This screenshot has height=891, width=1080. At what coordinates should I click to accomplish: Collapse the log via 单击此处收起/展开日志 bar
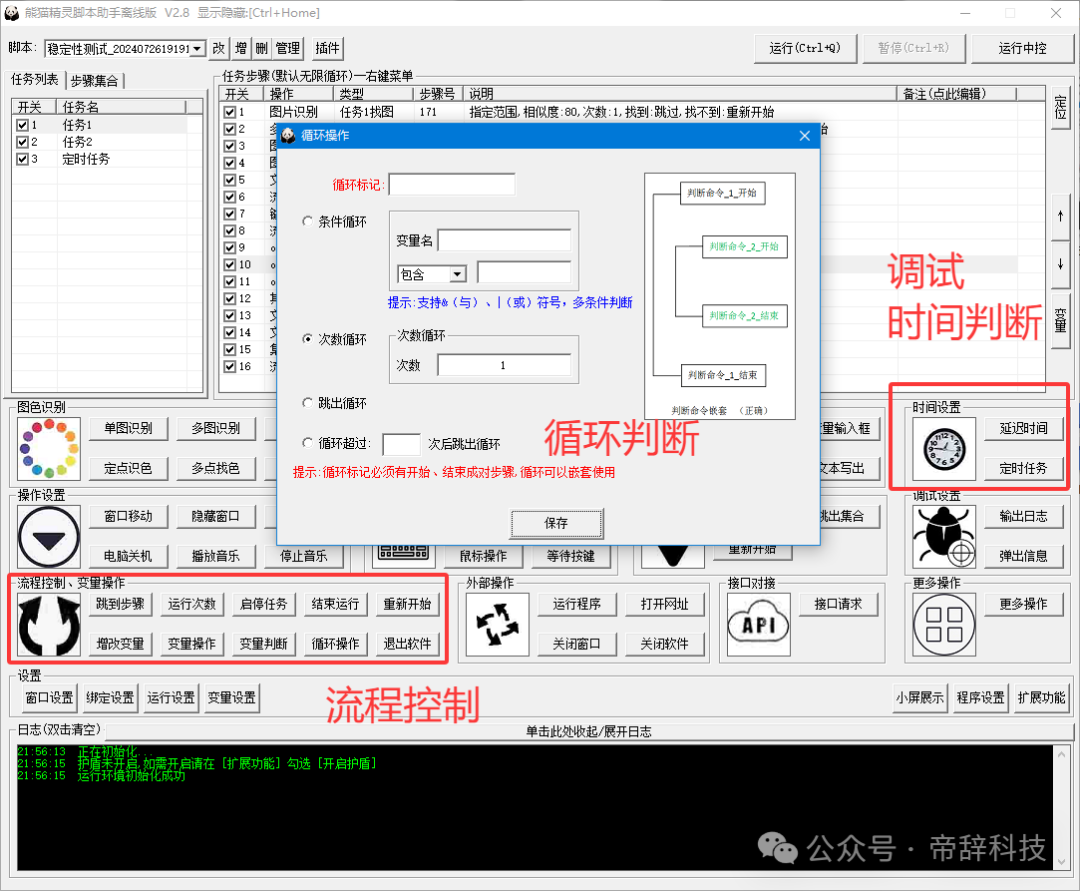click(x=588, y=731)
